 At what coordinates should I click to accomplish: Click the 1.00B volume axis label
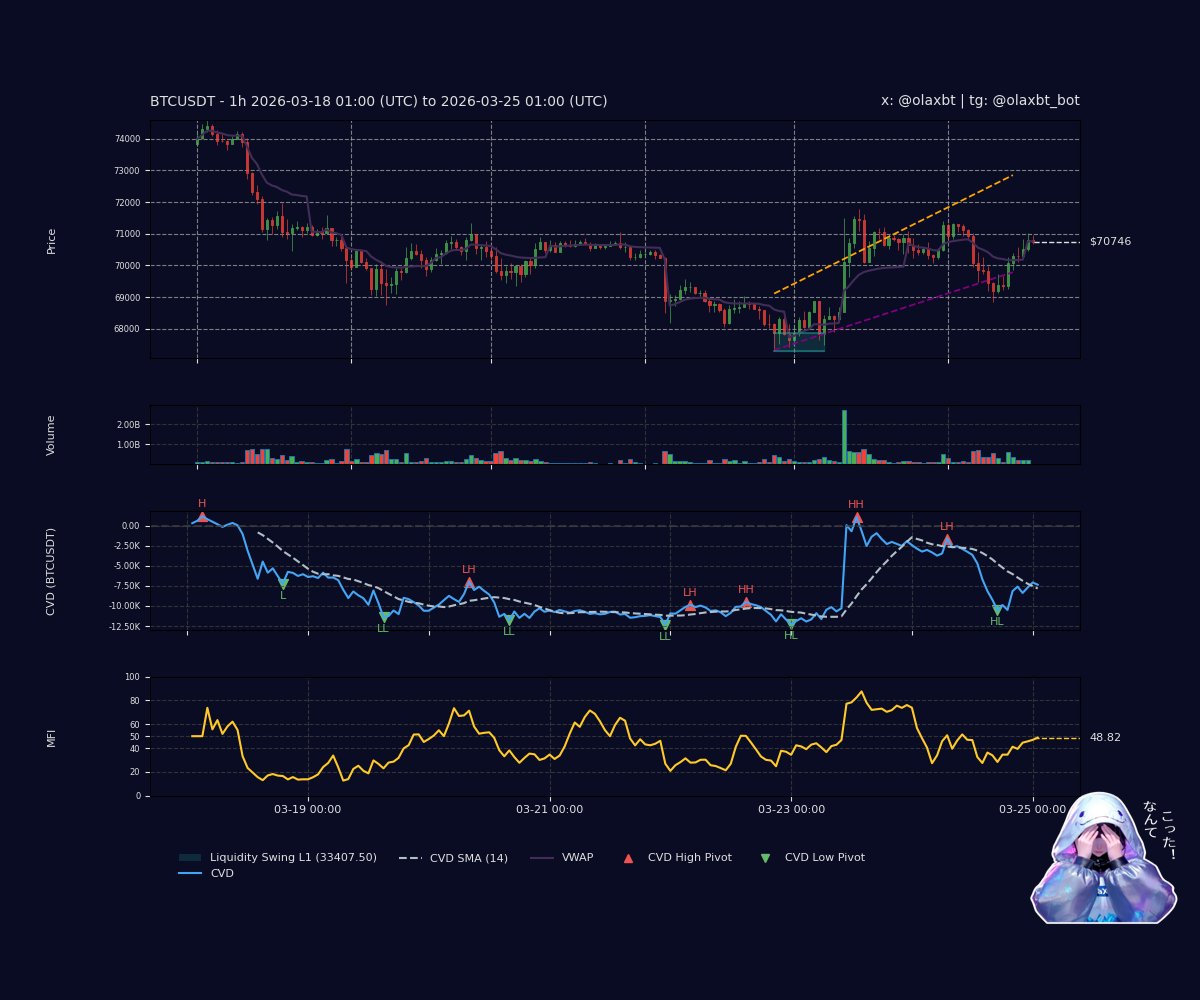click(128, 445)
